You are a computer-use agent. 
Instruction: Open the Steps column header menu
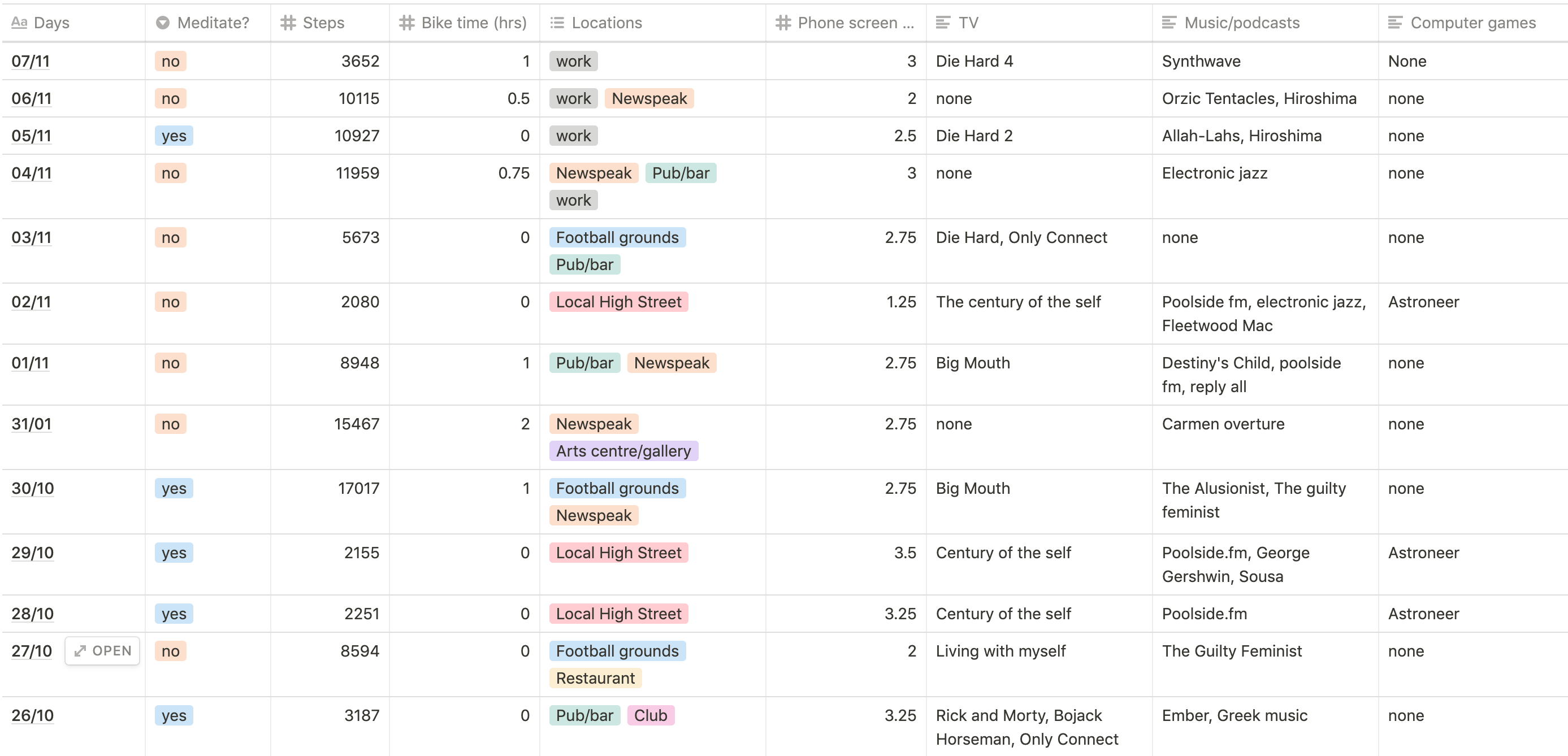point(330,23)
